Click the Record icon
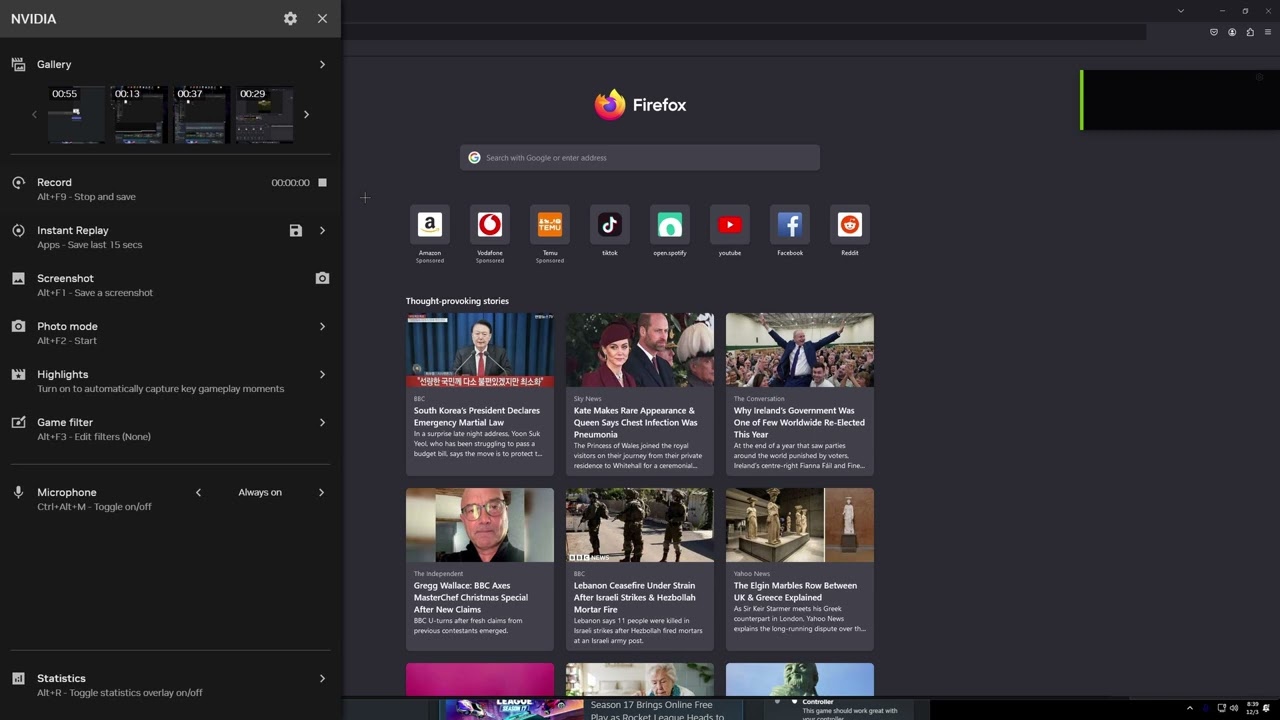Viewport: 1280px width, 720px height. pyautogui.click(x=18, y=182)
